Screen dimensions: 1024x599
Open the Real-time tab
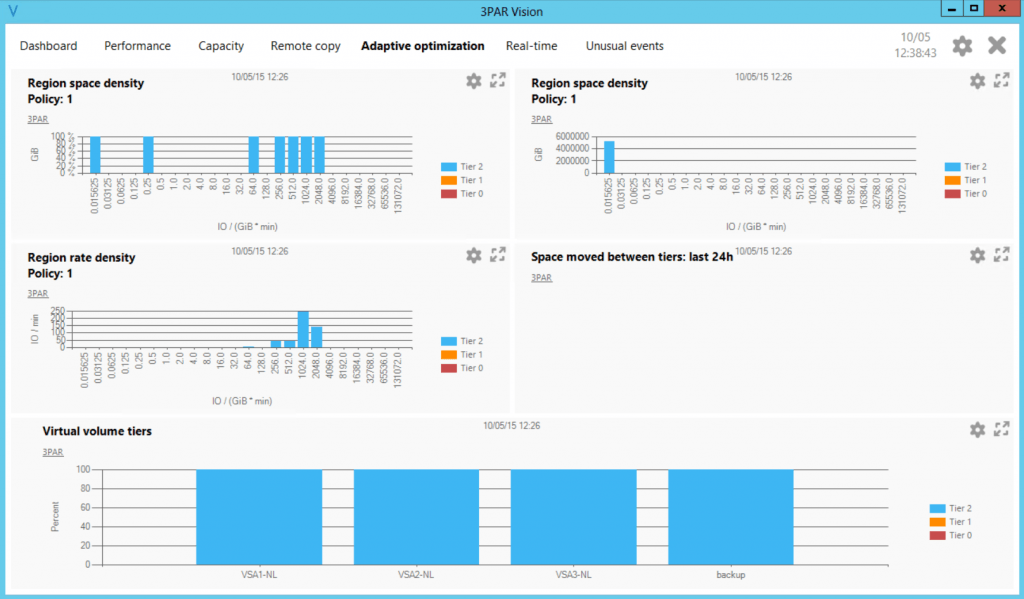pos(532,46)
